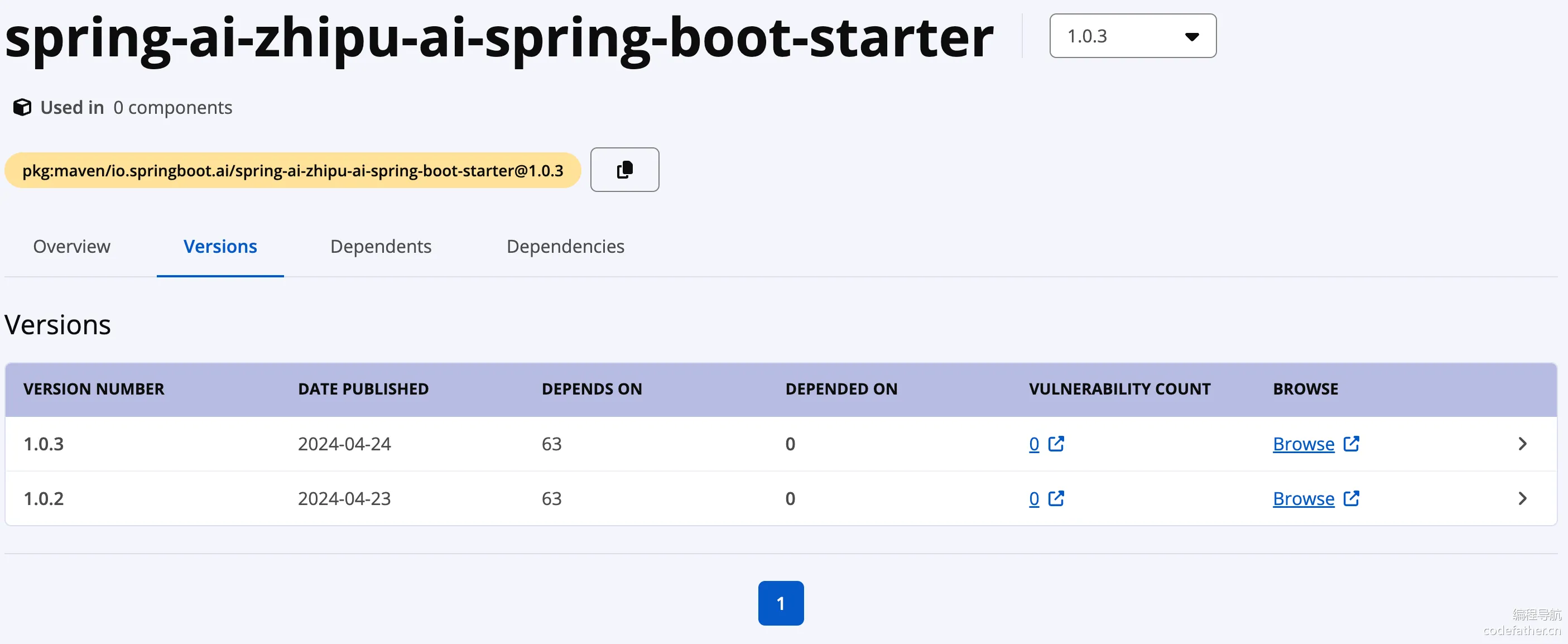Click the pkg:maven package URL badge
The width and height of the screenshot is (1568, 644).
point(293,170)
